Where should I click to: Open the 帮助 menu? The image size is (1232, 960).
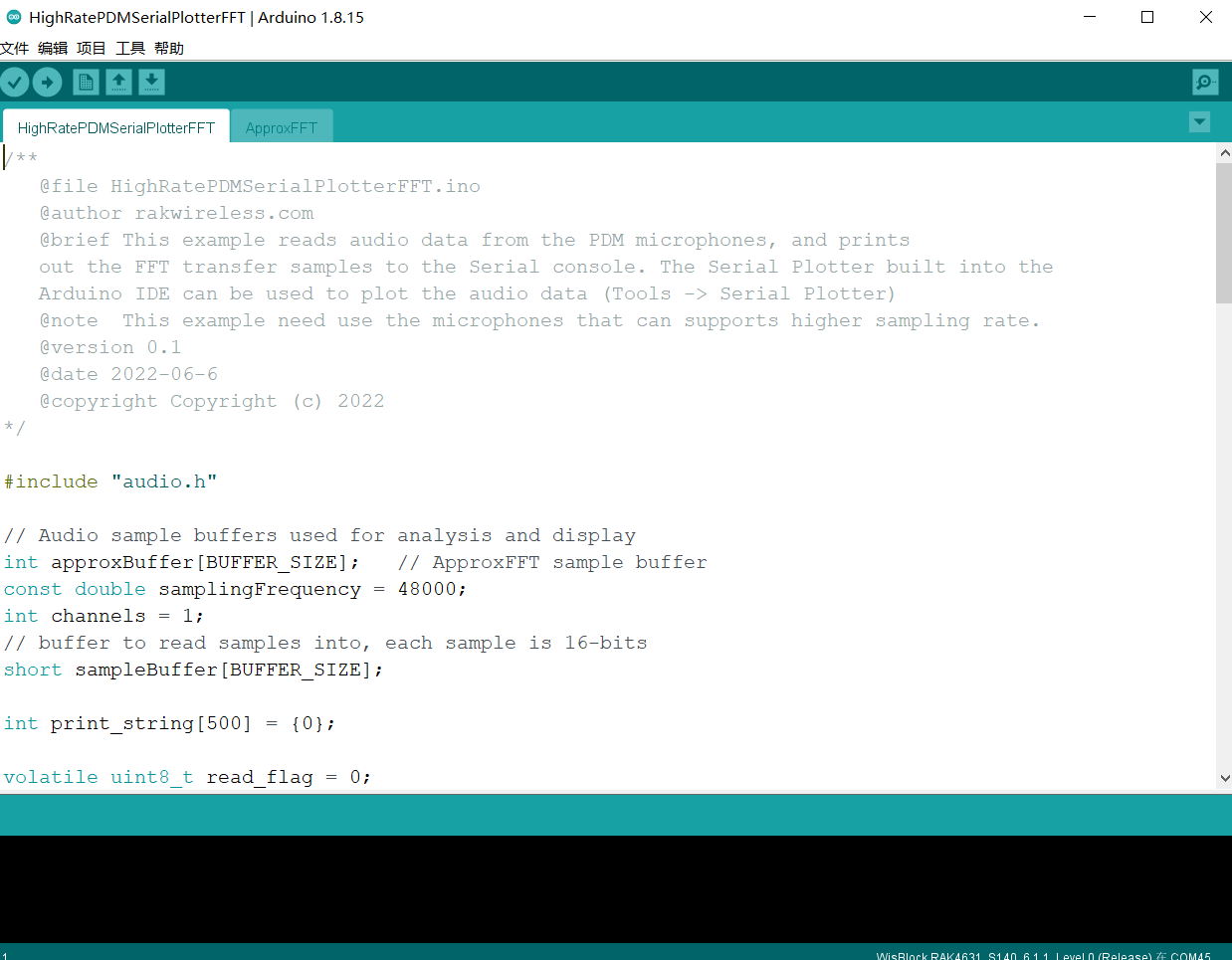click(169, 48)
